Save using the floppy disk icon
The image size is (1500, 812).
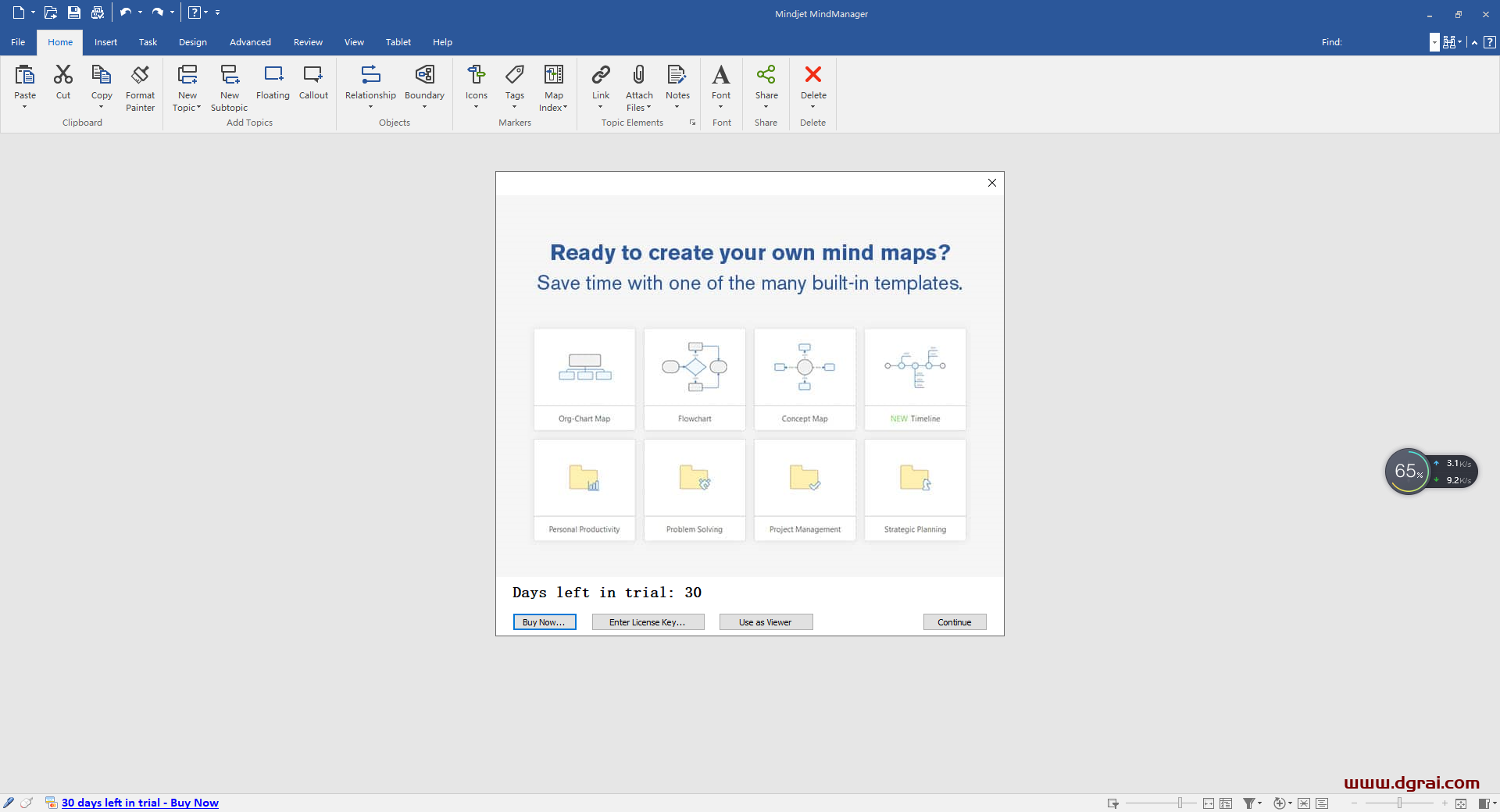click(74, 12)
